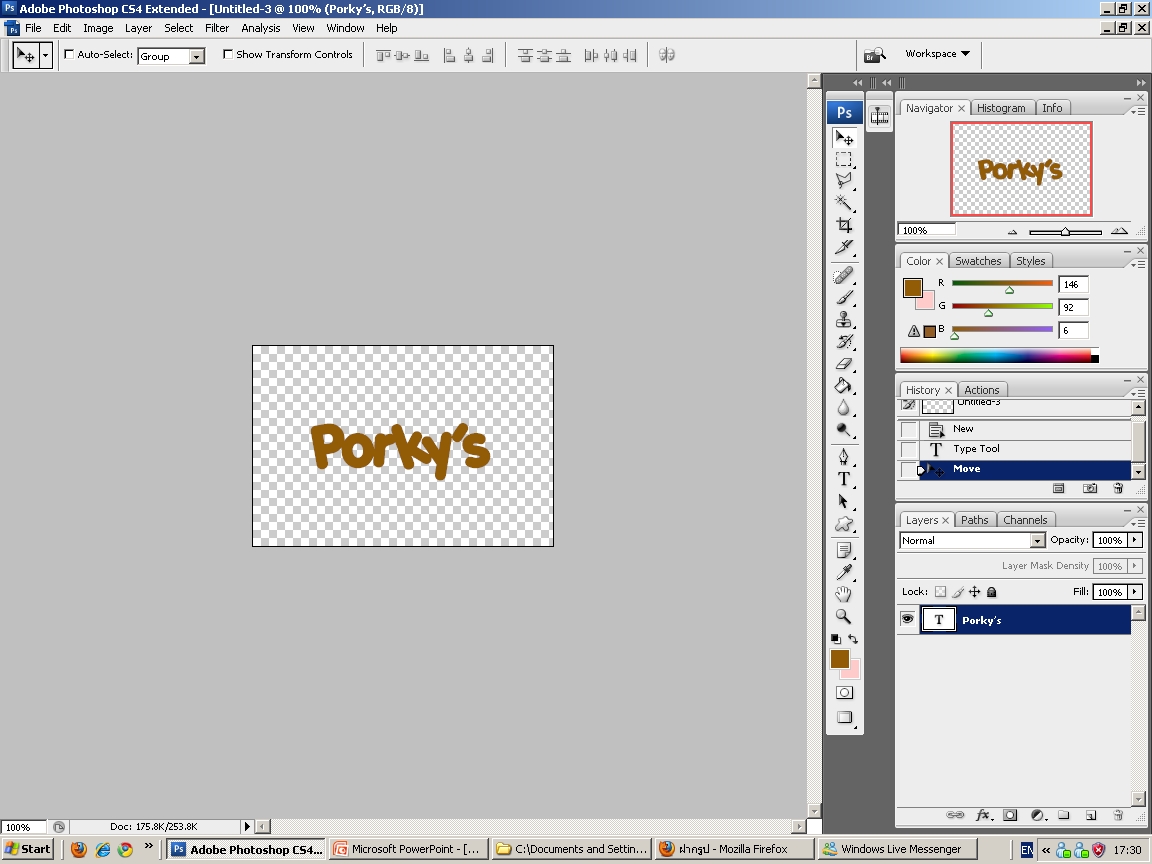Toggle Lock transparent pixels
1152x864 pixels.
[940, 591]
